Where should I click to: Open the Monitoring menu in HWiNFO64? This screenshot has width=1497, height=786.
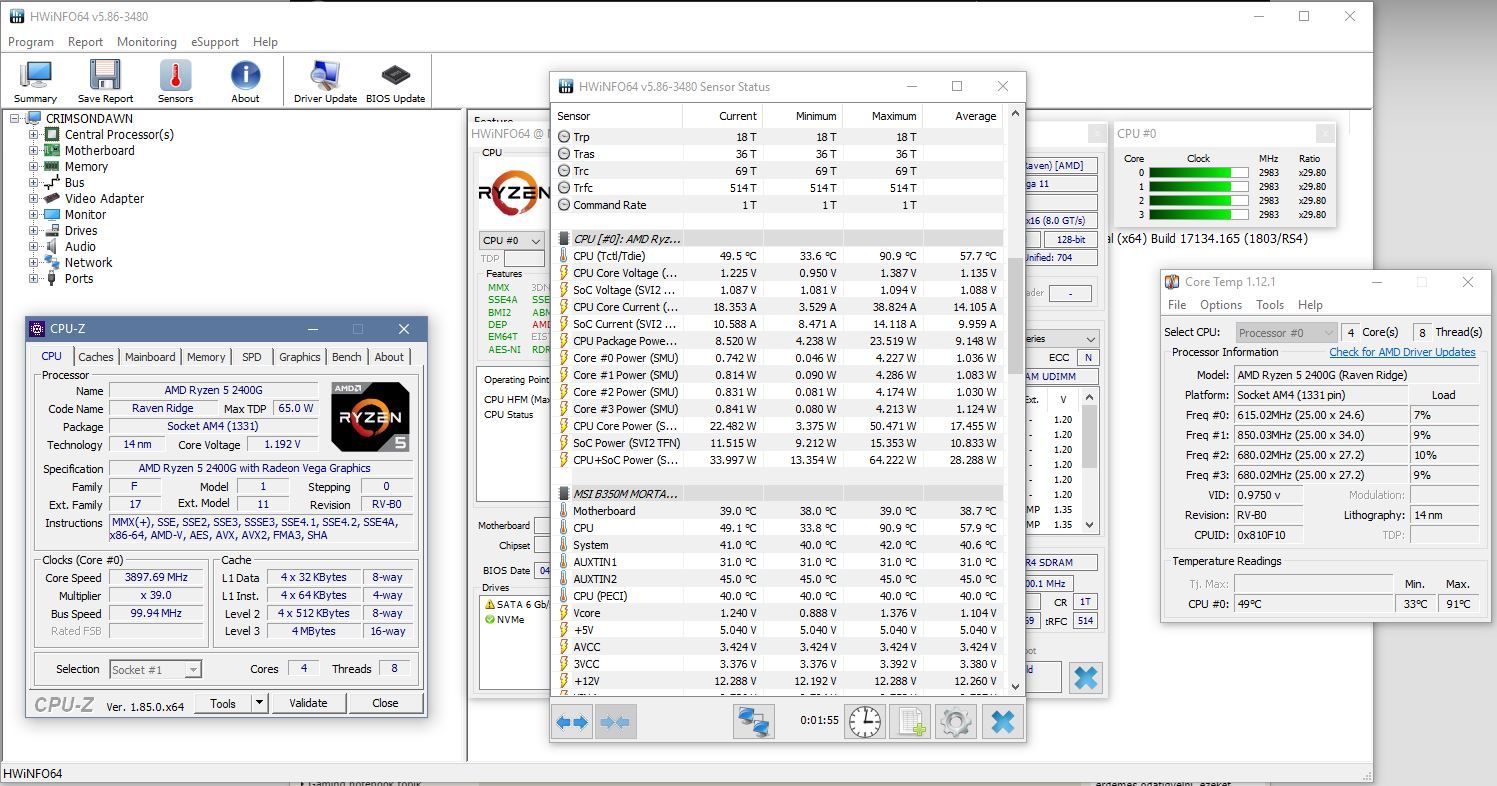click(x=146, y=42)
